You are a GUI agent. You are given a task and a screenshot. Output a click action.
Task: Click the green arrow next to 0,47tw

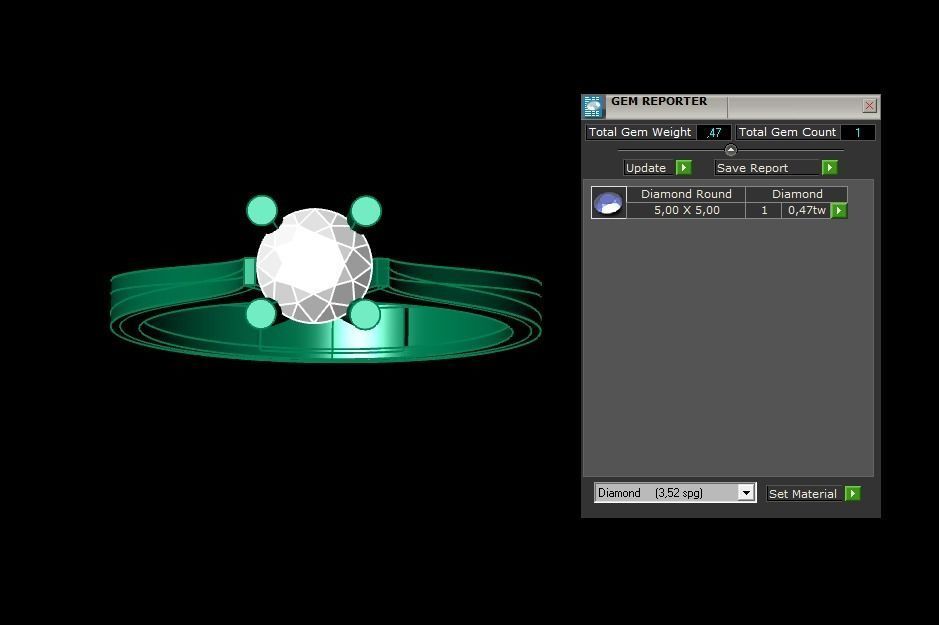(x=839, y=210)
